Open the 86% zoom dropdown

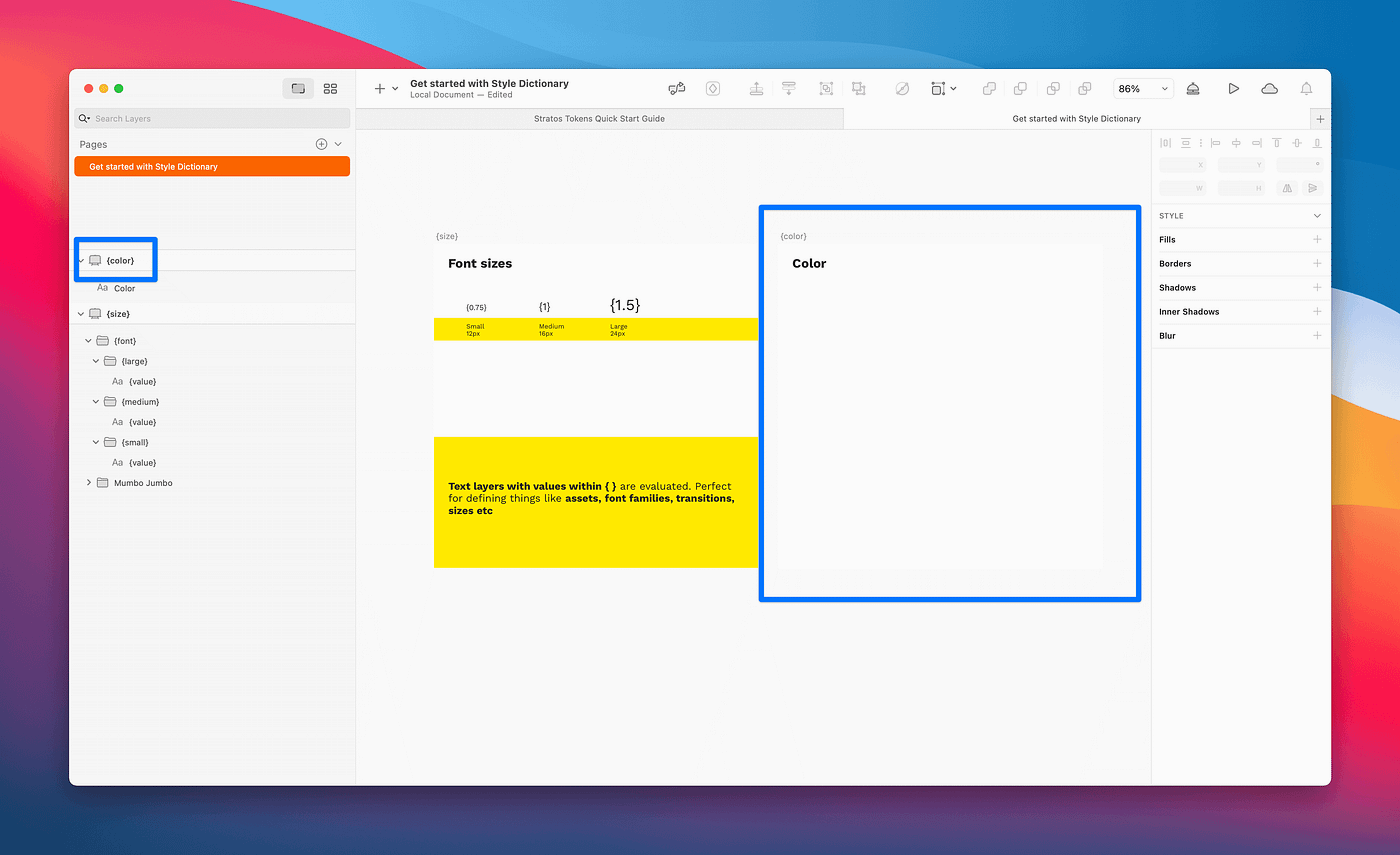pyautogui.click(x=1143, y=88)
